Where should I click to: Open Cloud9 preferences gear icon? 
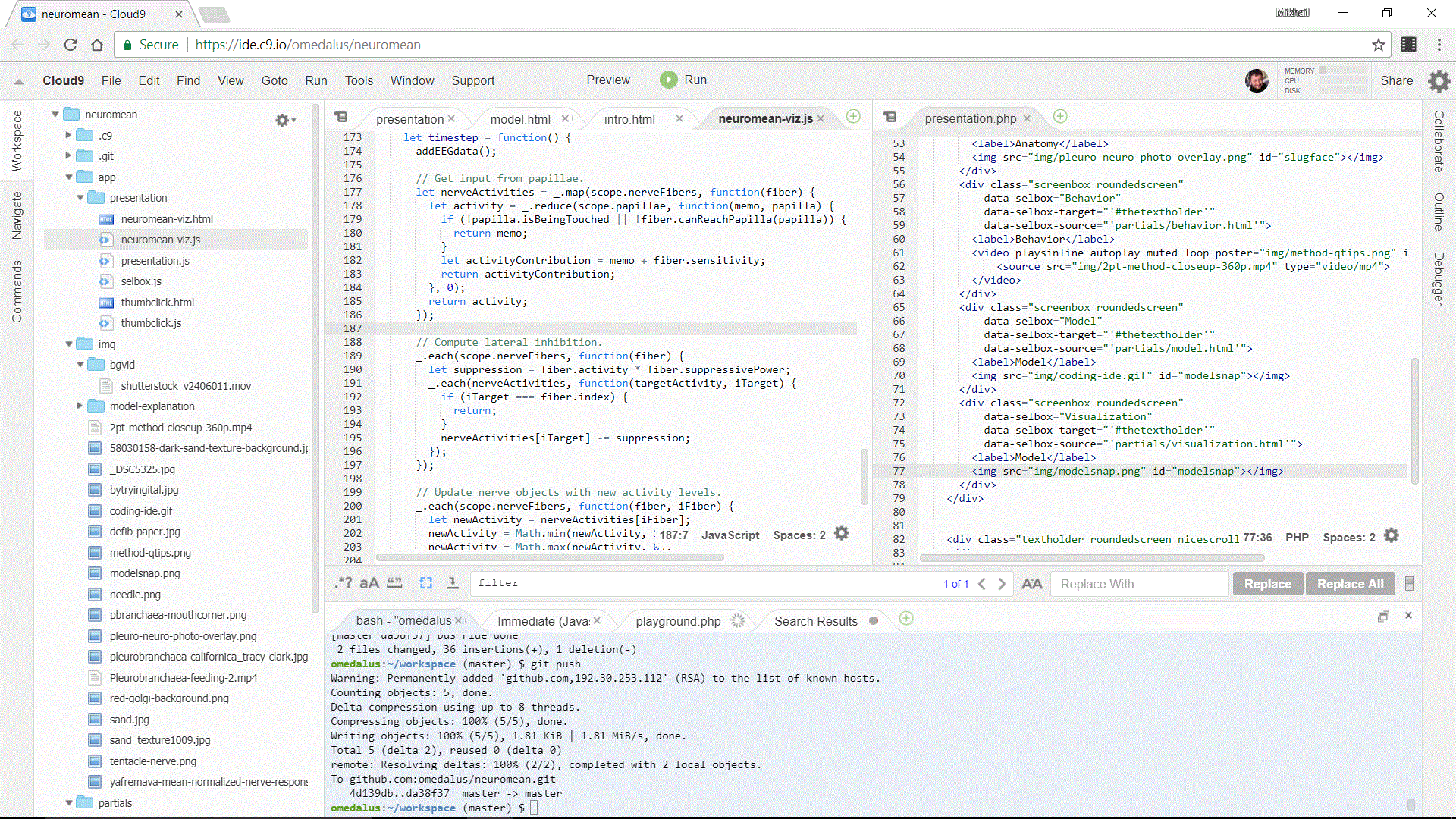pyautogui.click(x=1439, y=80)
